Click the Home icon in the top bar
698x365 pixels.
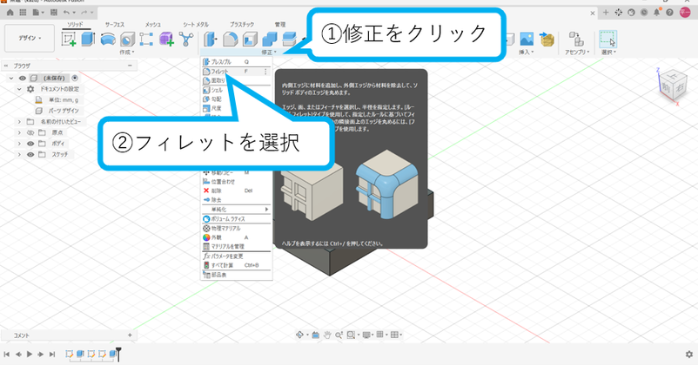pyautogui.click(x=10, y=12)
